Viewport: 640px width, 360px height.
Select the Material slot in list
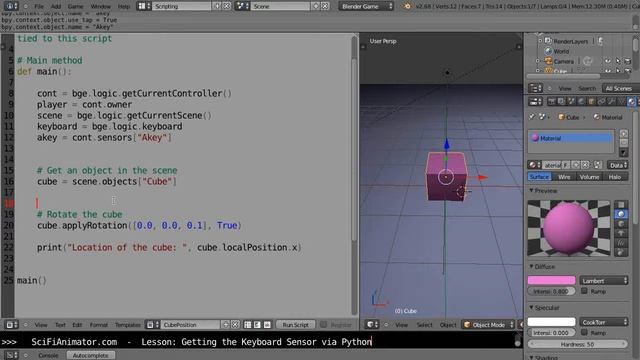pos(571,138)
